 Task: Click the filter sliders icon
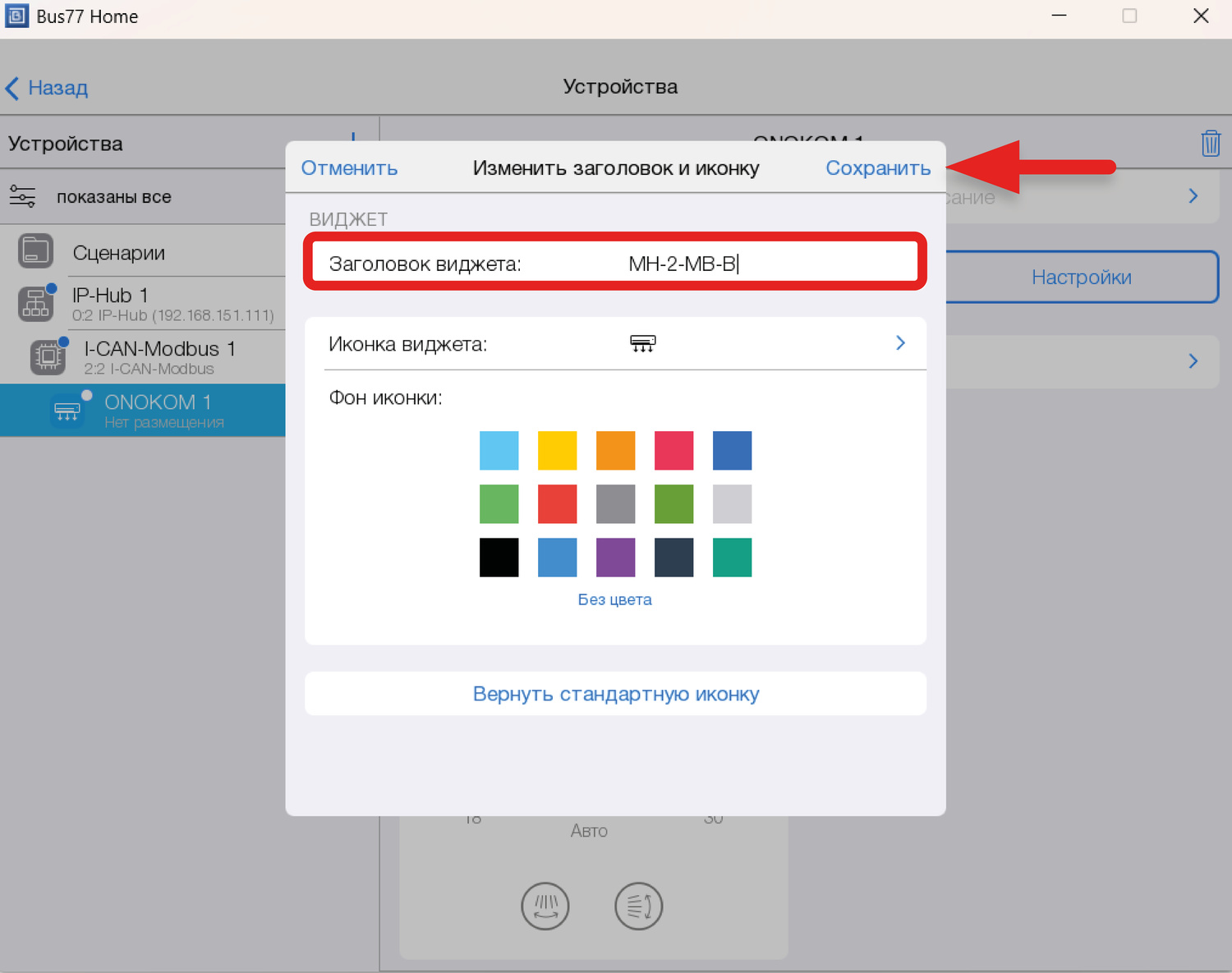[x=22, y=196]
